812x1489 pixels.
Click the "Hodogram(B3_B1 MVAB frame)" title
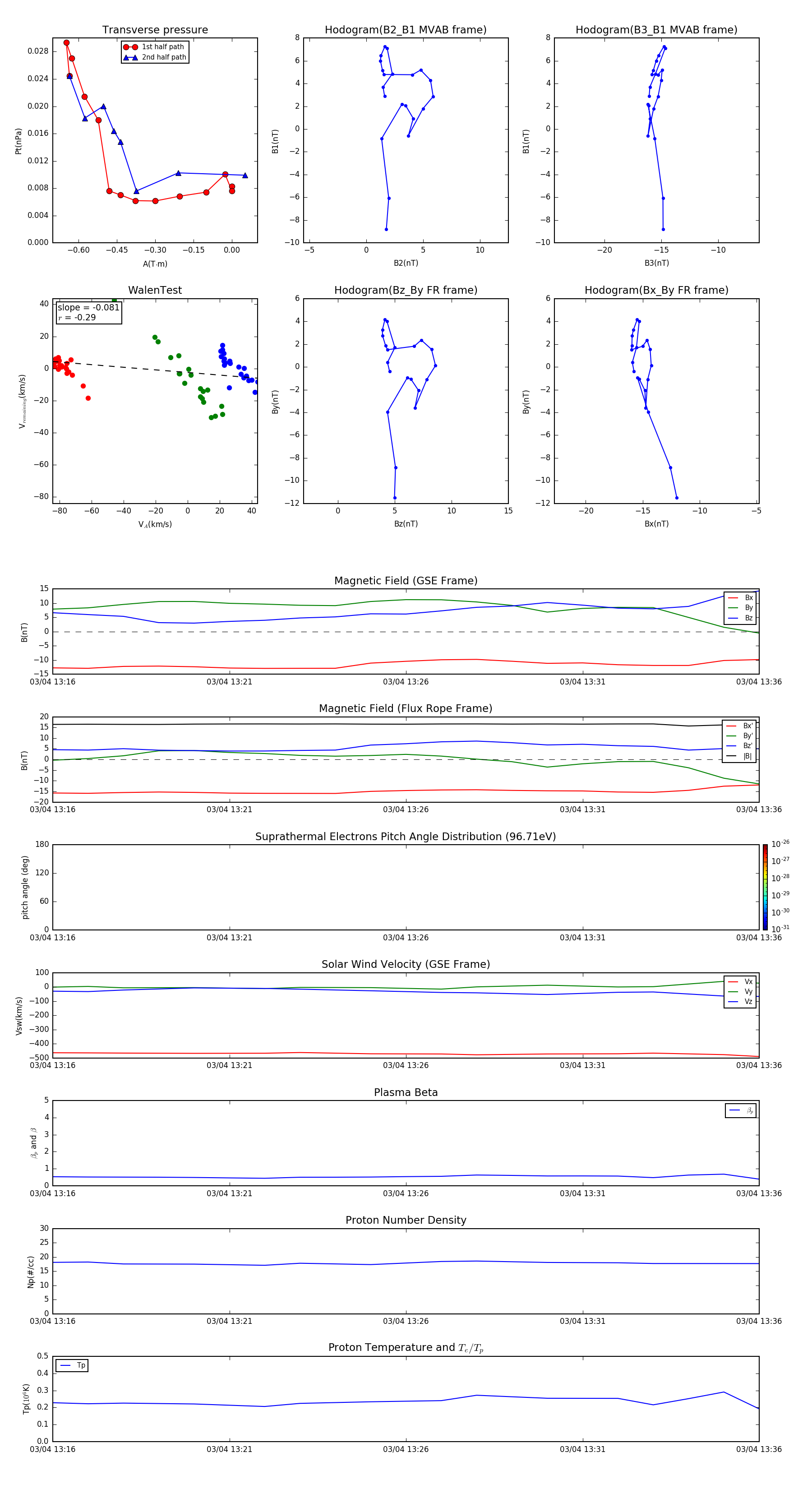(x=656, y=29)
